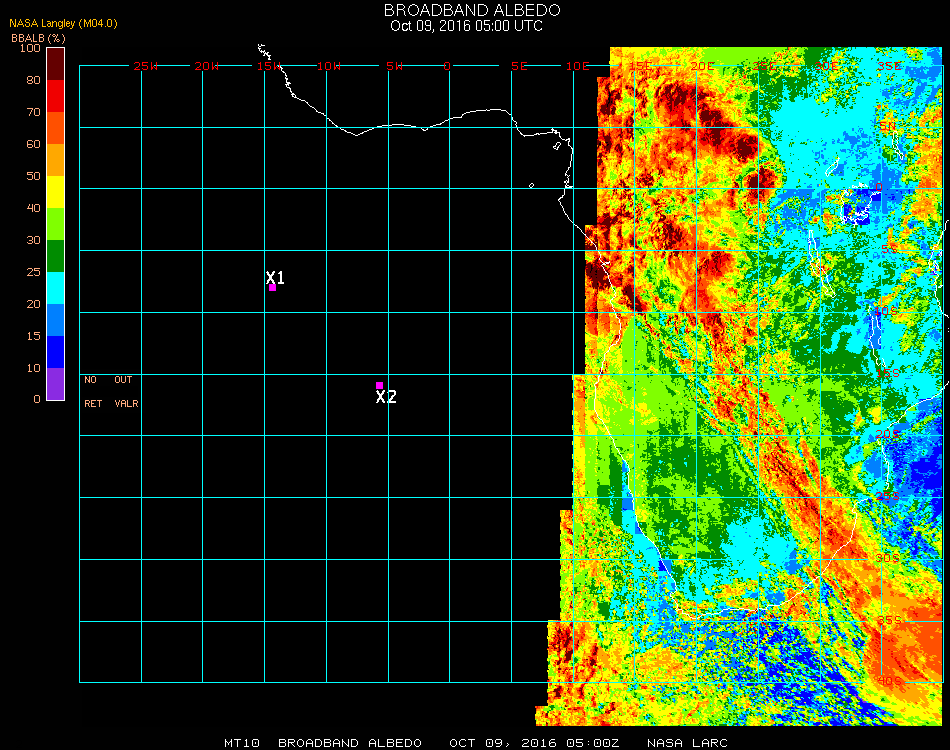Click the 25W longitude label
Viewport: 950px width, 750px height.
pyautogui.click(x=146, y=66)
